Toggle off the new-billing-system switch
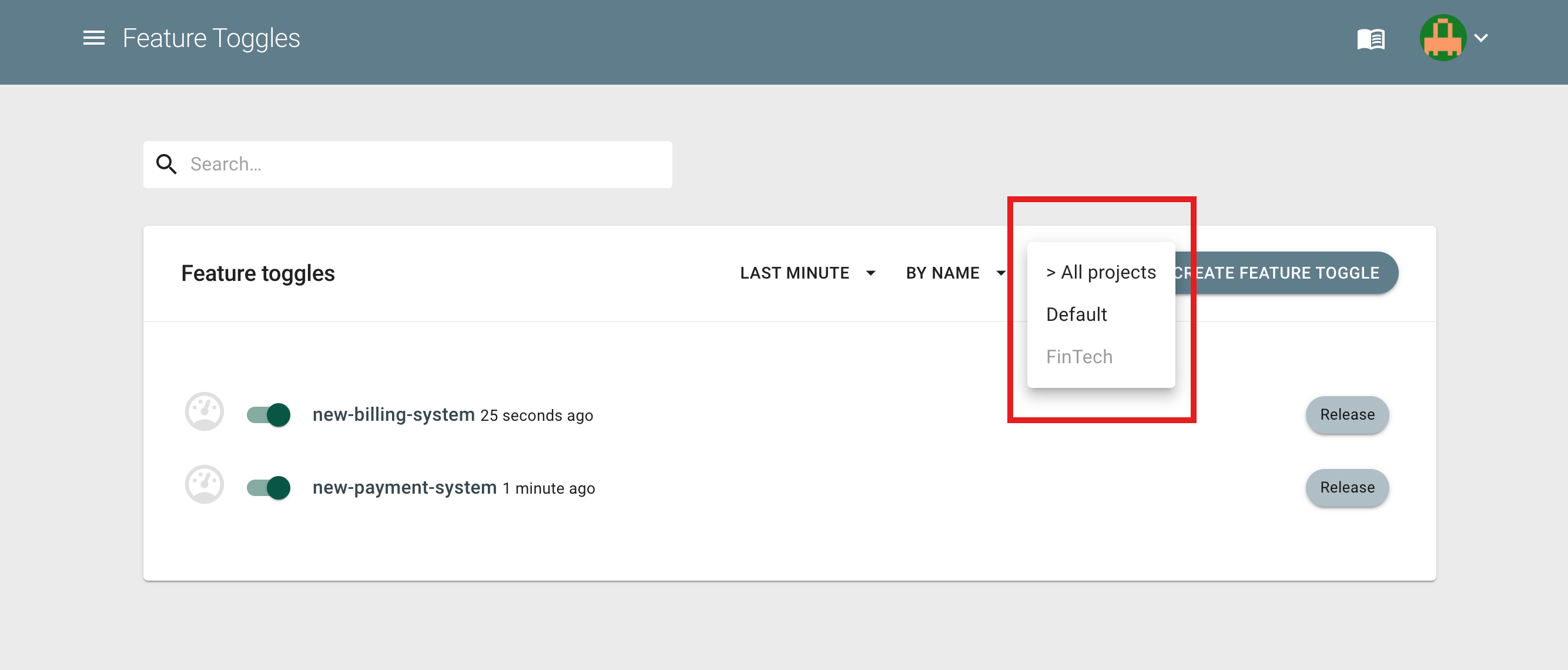This screenshot has width=1568, height=670. tap(269, 415)
